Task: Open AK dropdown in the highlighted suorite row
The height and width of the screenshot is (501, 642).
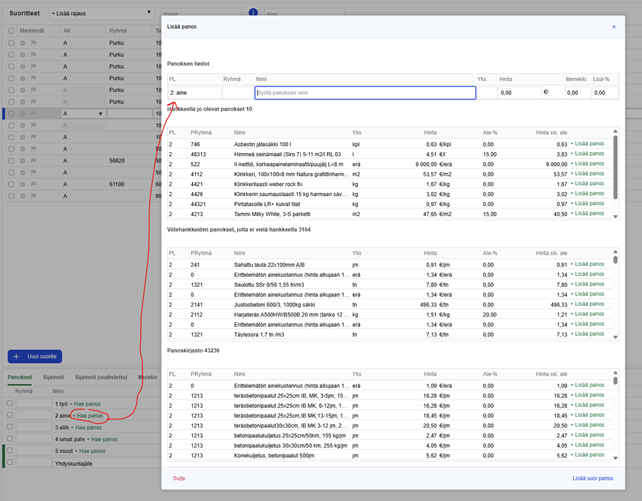Action: [x=84, y=114]
